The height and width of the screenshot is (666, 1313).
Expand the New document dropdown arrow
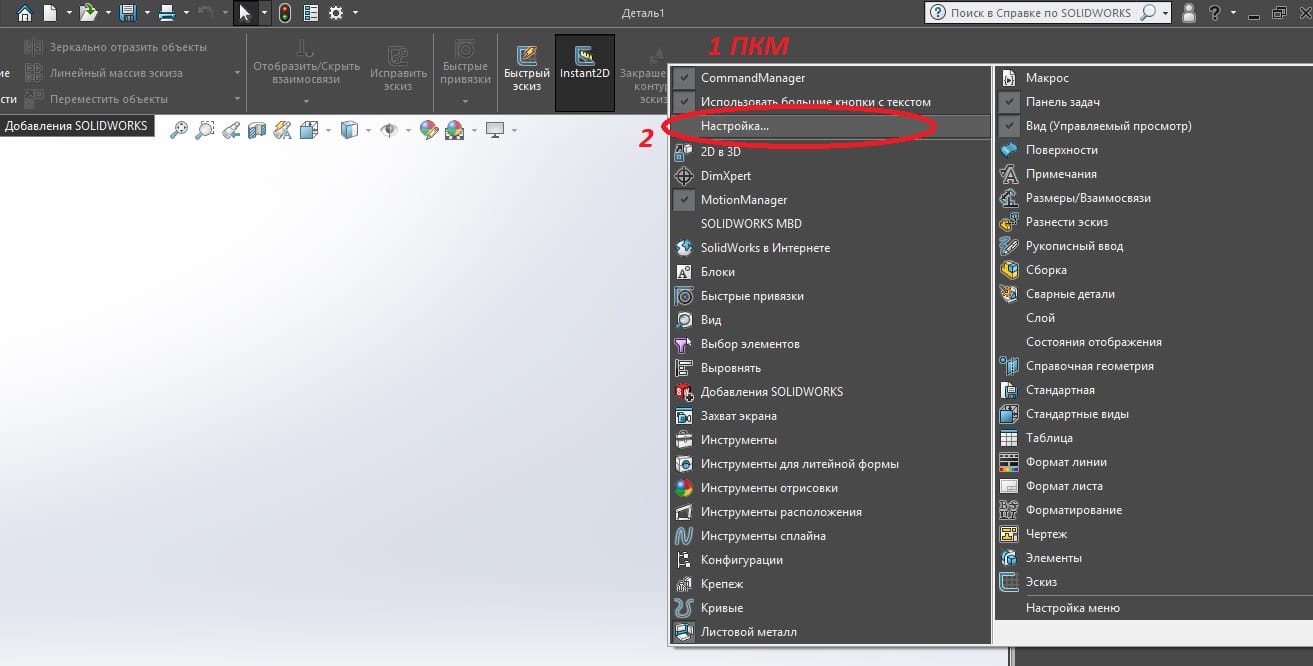click(x=68, y=13)
